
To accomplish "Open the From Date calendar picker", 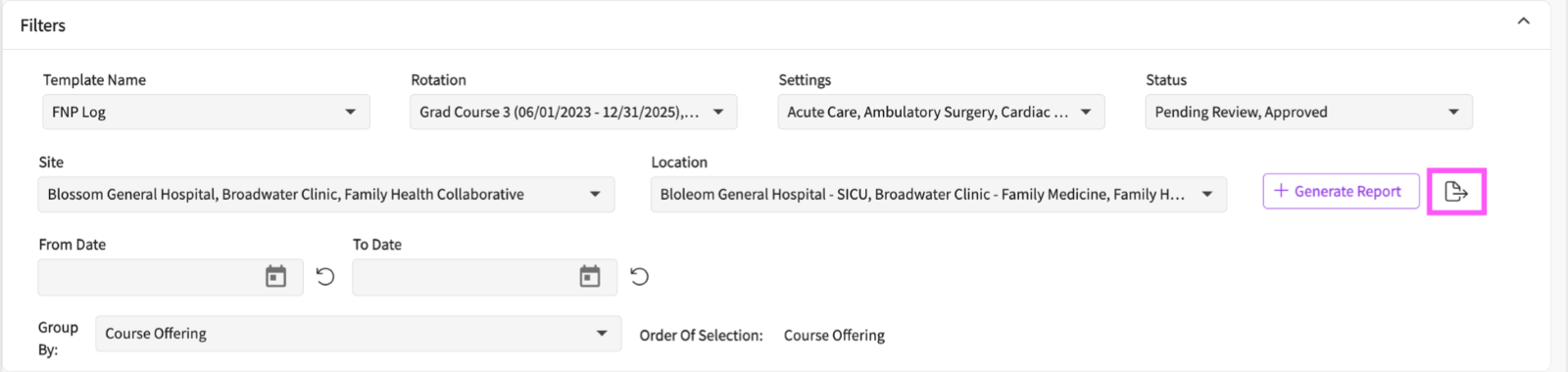I will click(x=276, y=277).
